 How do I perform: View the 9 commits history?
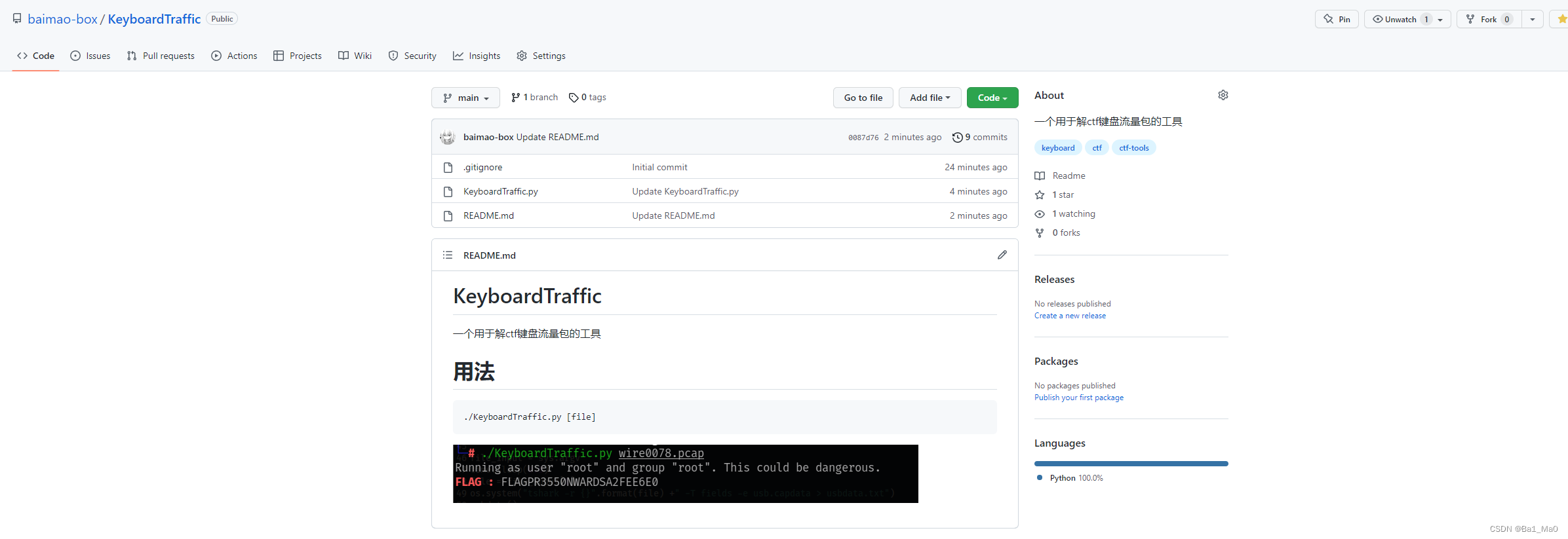[980, 137]
